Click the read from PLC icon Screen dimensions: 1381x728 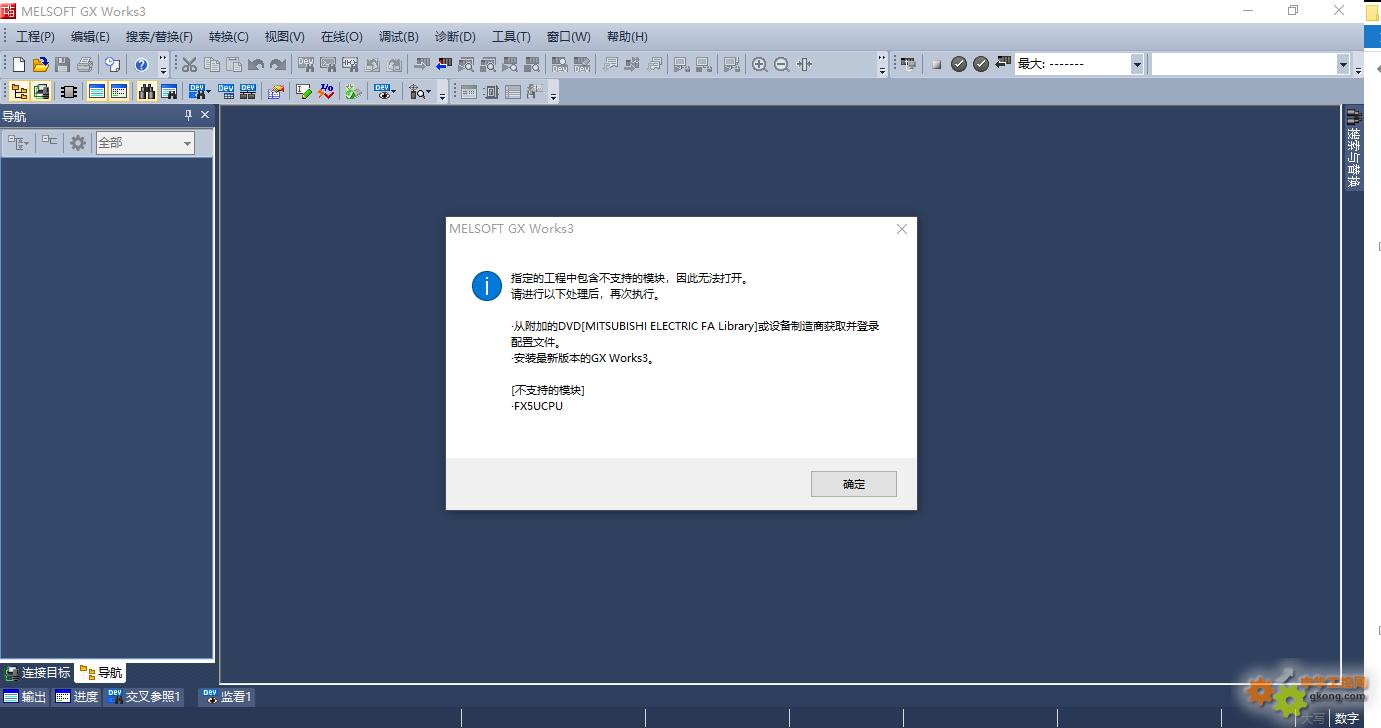click(x=442, y=64)
